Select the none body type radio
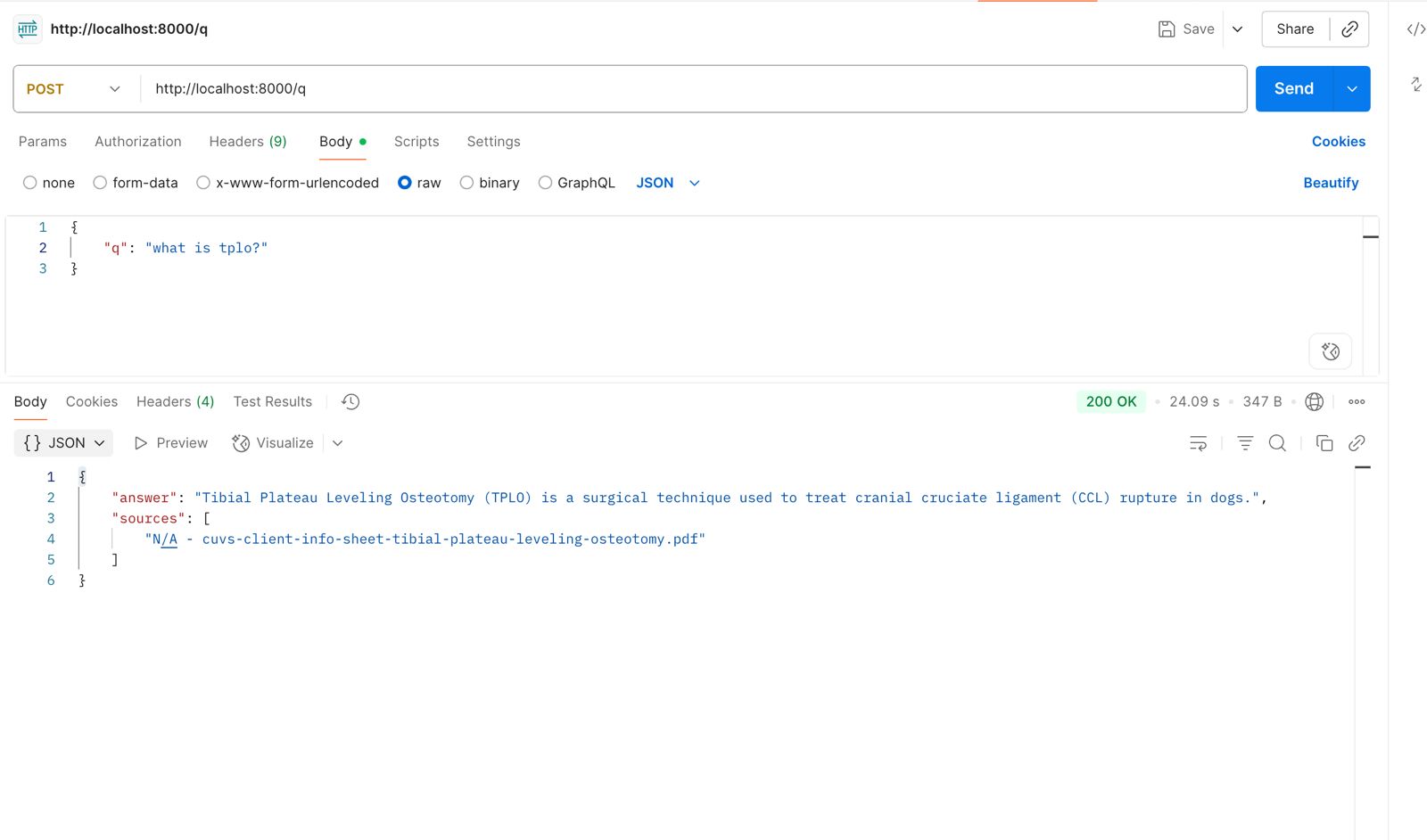 [x=30, y=183]
